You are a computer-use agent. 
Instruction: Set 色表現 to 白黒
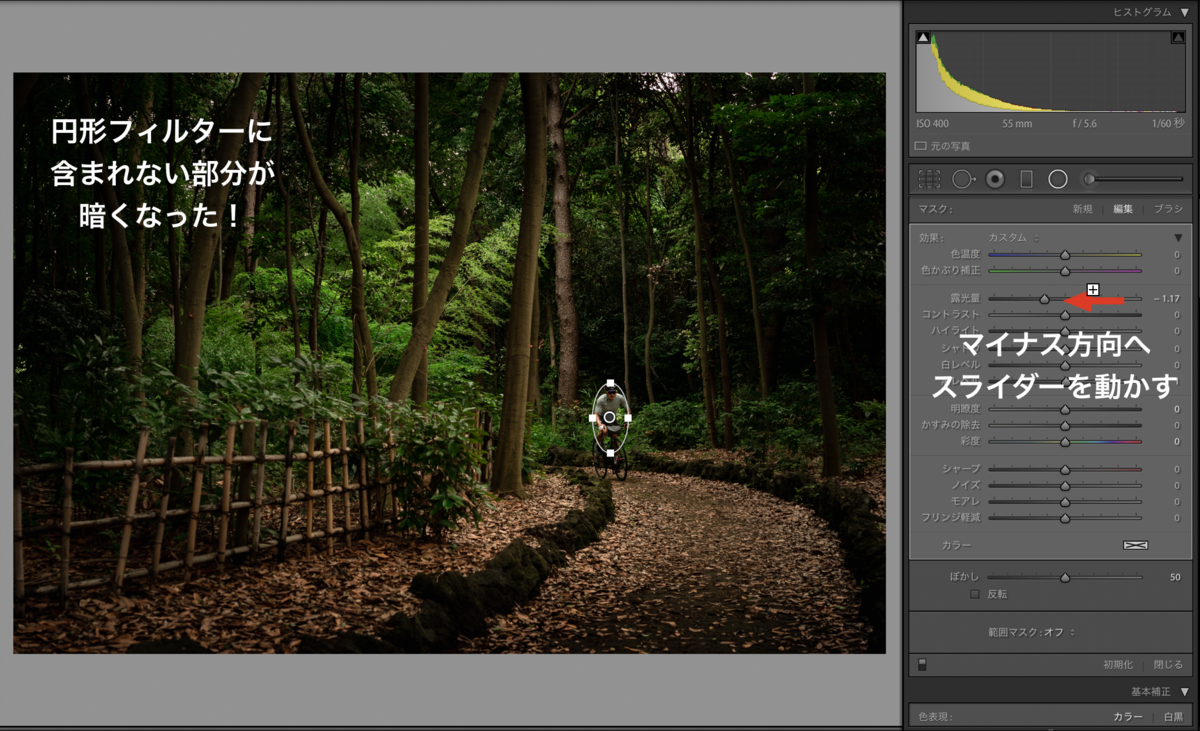[1173, 717]
